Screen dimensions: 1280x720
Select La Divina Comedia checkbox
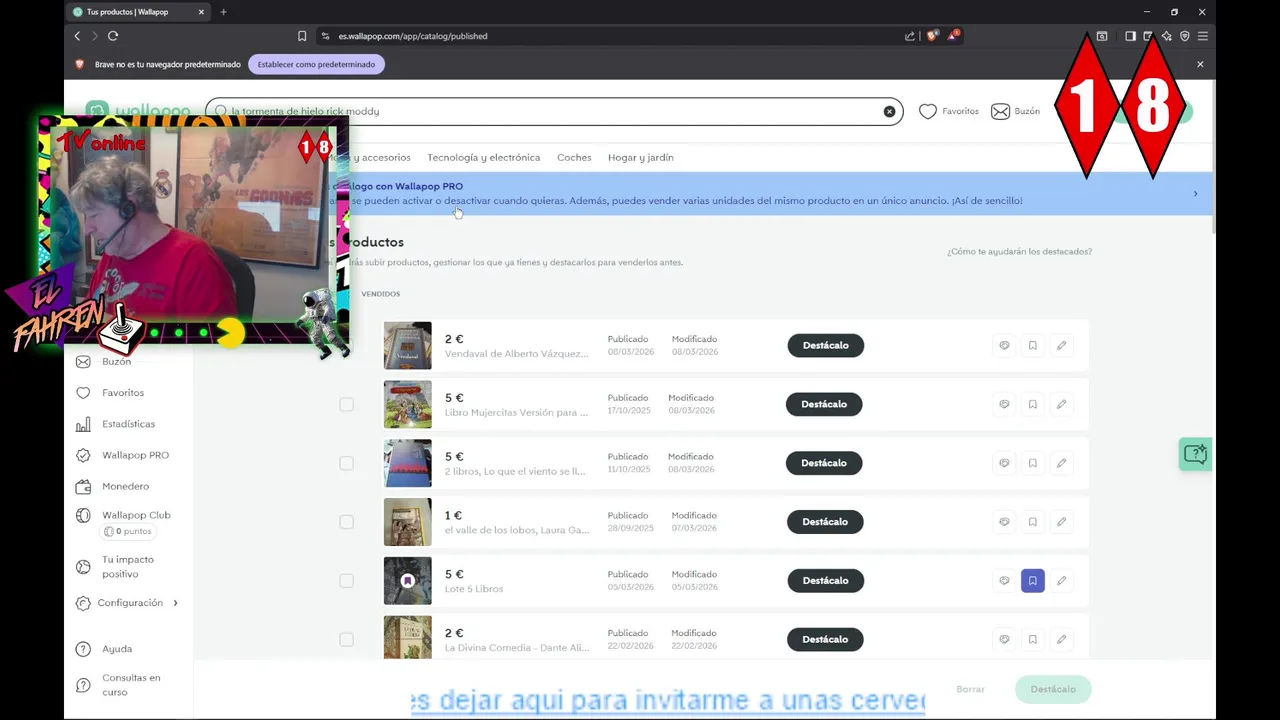click(346, 639)
